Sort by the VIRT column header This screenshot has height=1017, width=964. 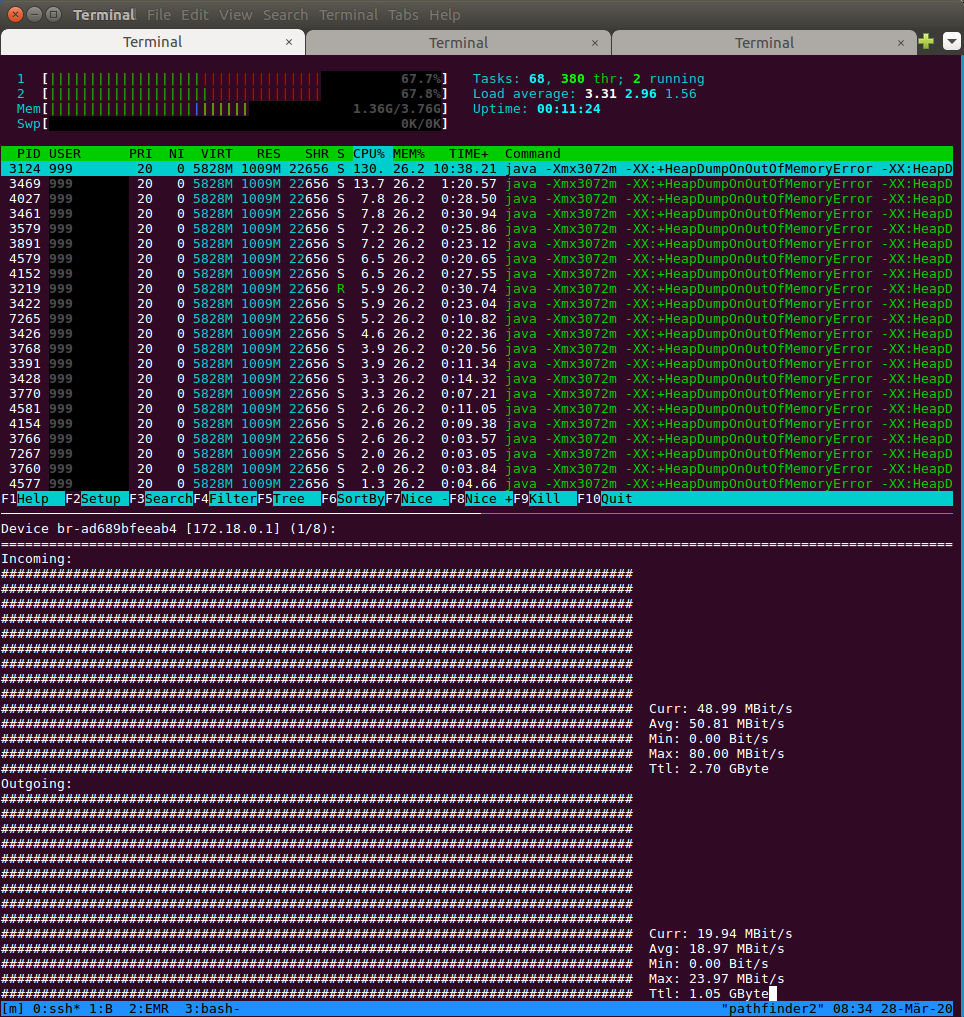tap(217, 154)
